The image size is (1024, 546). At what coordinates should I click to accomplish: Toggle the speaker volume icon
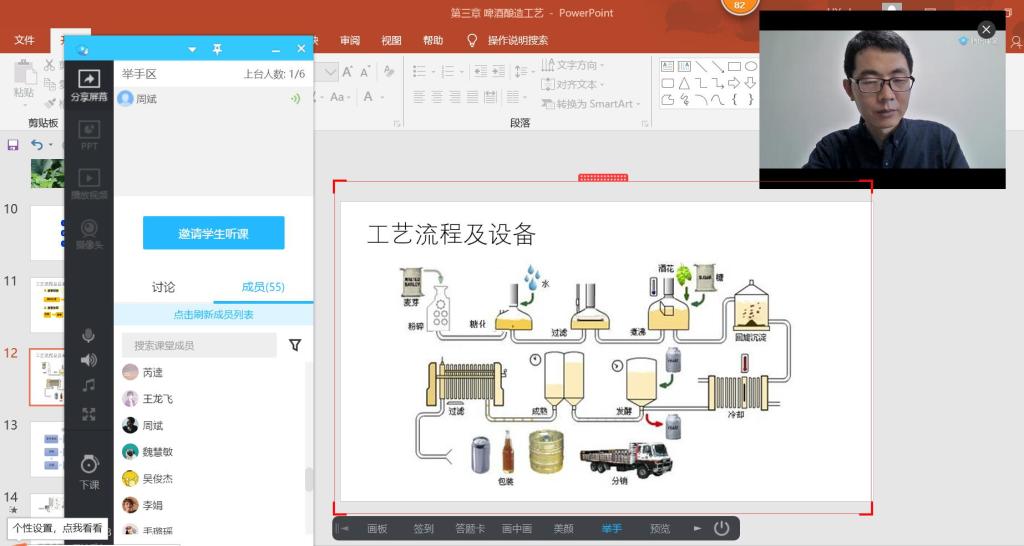click(x=89, y=360)
